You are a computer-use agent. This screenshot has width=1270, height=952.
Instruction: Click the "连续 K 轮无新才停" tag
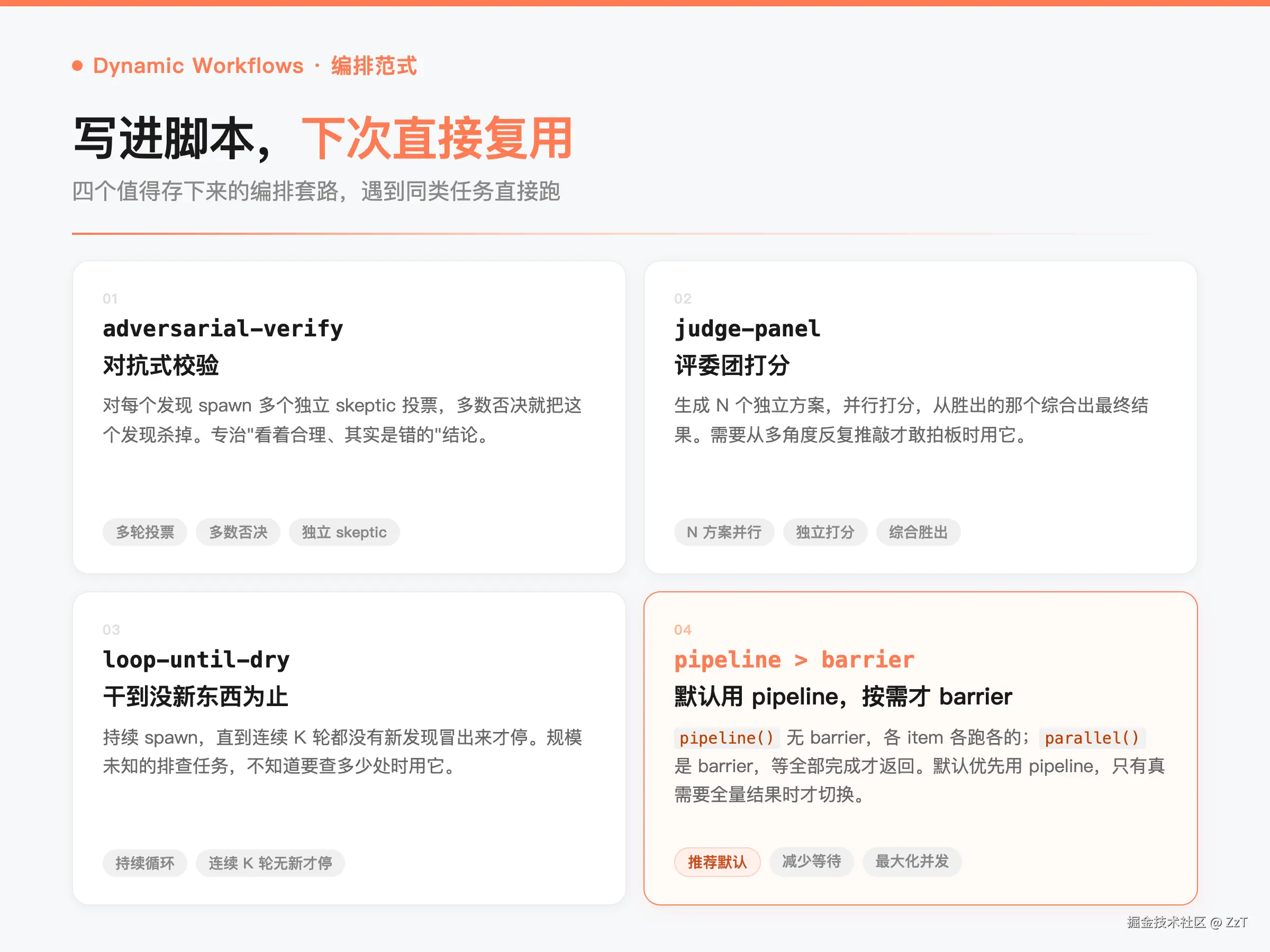pos(270,863)
